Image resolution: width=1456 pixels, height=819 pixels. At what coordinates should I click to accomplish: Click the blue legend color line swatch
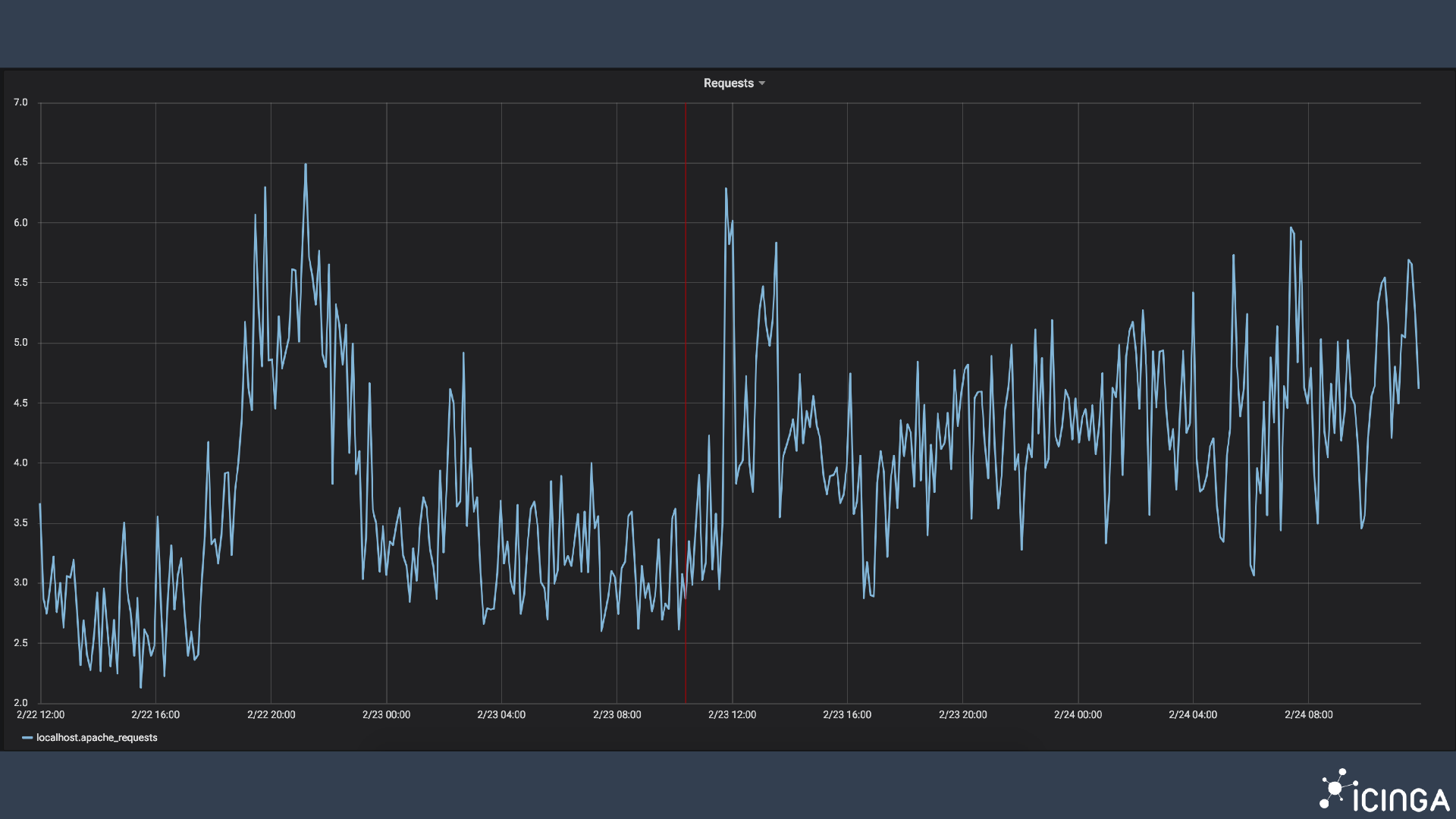27,738
